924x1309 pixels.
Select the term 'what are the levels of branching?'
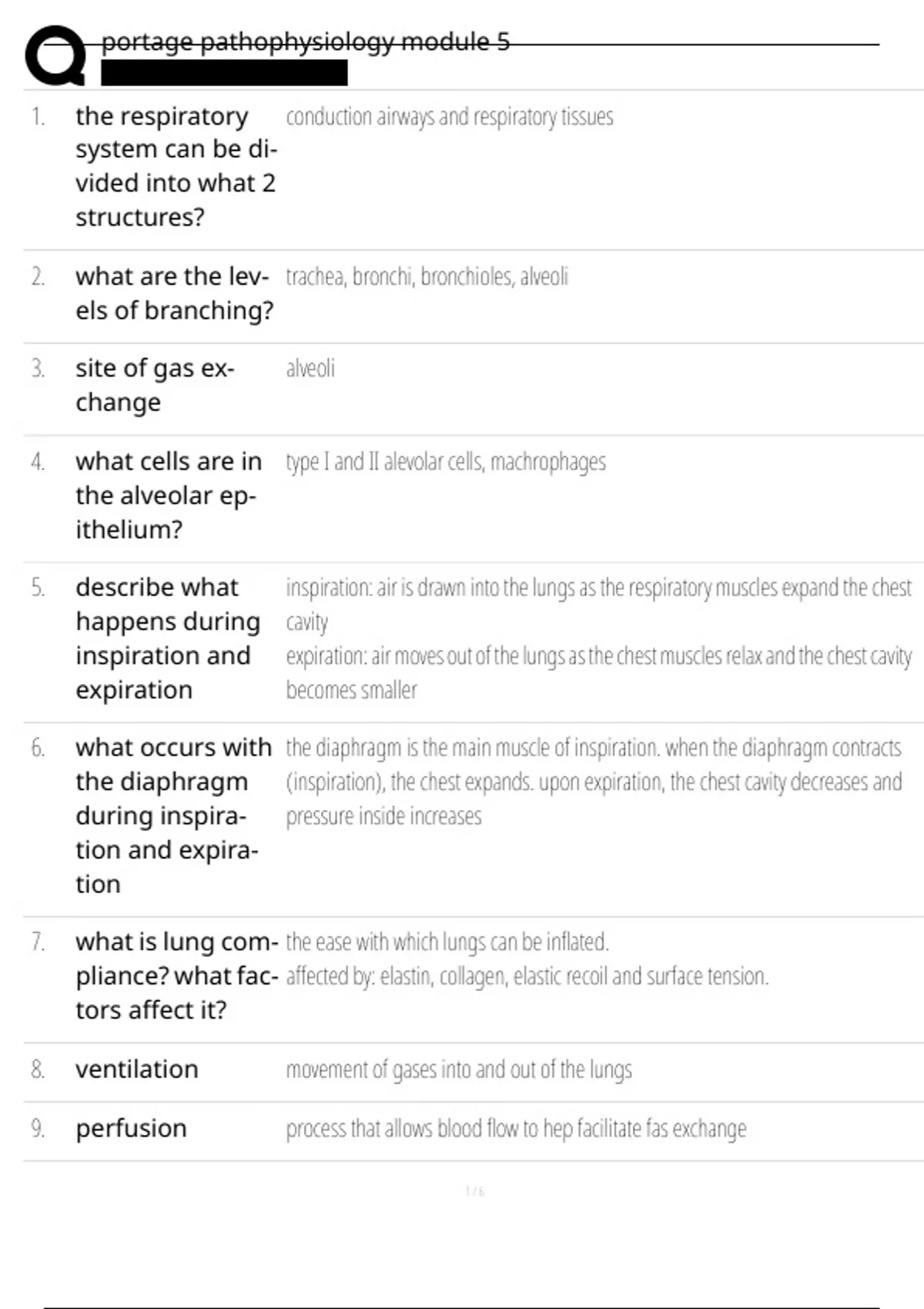tap(175, 293)
